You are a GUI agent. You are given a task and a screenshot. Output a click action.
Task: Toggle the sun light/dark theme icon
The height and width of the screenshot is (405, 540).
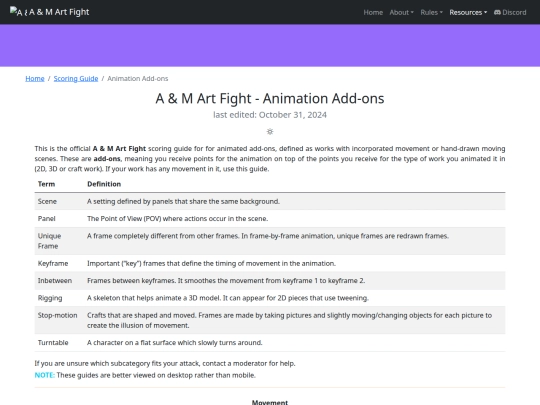270,132
